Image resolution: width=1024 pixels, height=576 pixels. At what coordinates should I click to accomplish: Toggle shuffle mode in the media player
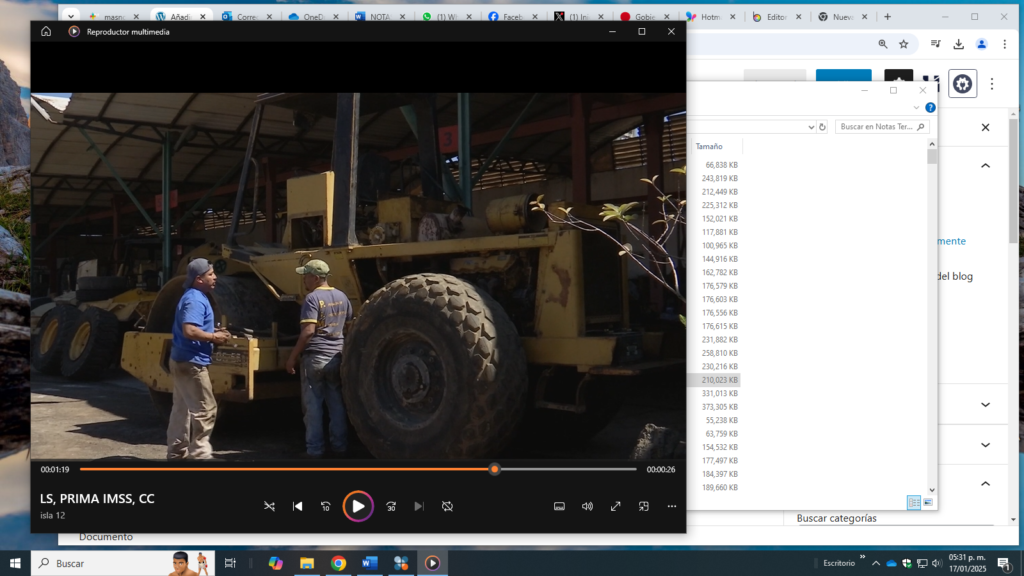pos(269,506)
